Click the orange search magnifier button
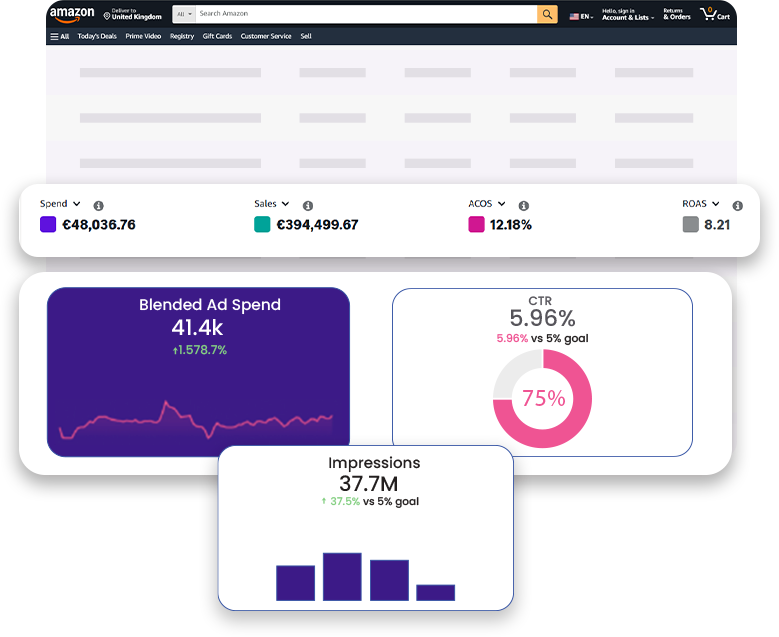The width and height of the screenshot is (779, 637). [547, 14]
